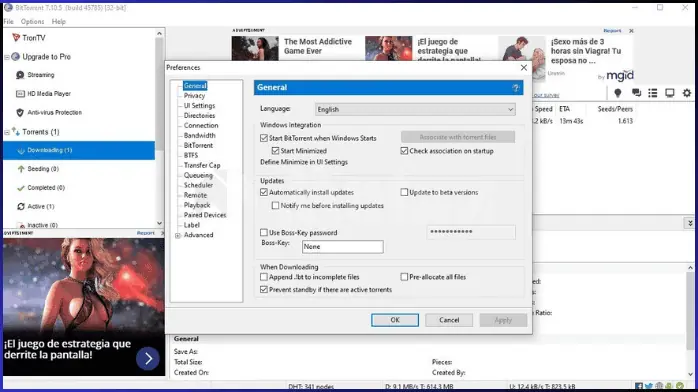Close the top advertisement banner
The image size is (698, 392).
tap(631, 31)
